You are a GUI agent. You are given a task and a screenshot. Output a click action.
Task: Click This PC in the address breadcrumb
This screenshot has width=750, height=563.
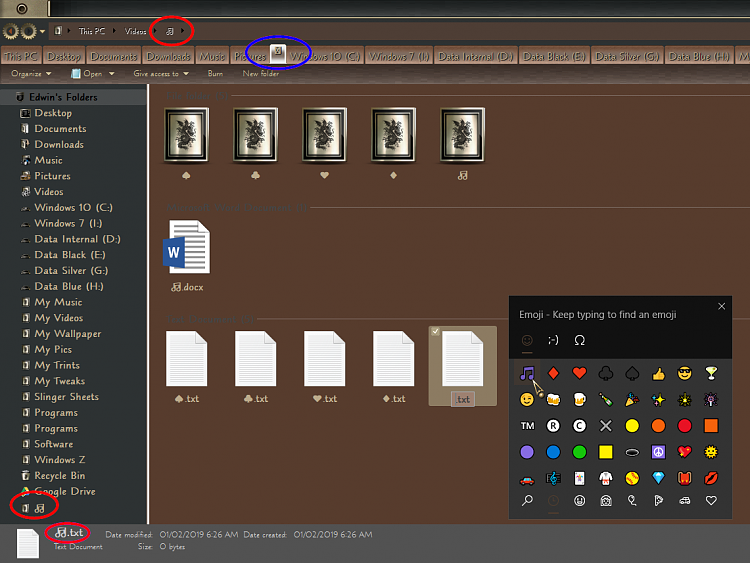[x=92, y=31]
